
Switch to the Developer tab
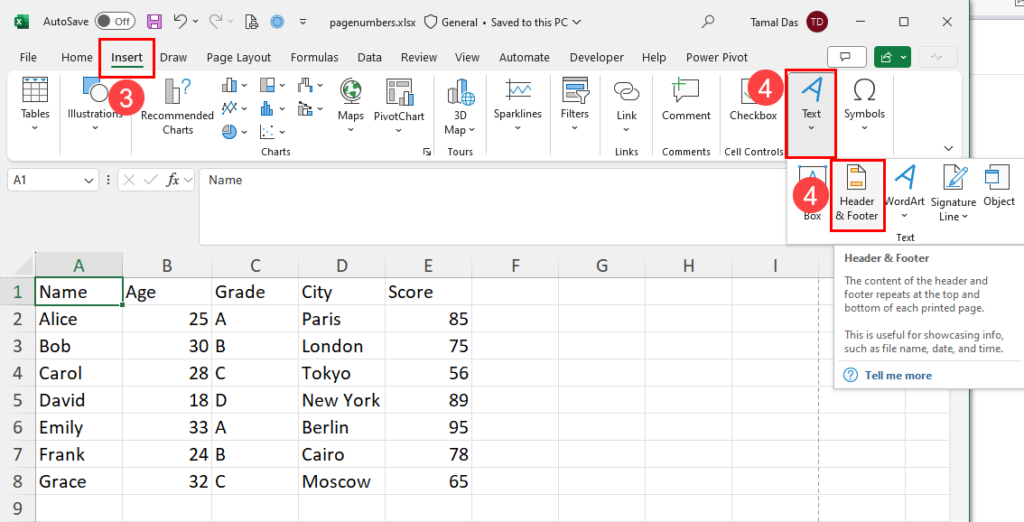click(x=596, y=57)
